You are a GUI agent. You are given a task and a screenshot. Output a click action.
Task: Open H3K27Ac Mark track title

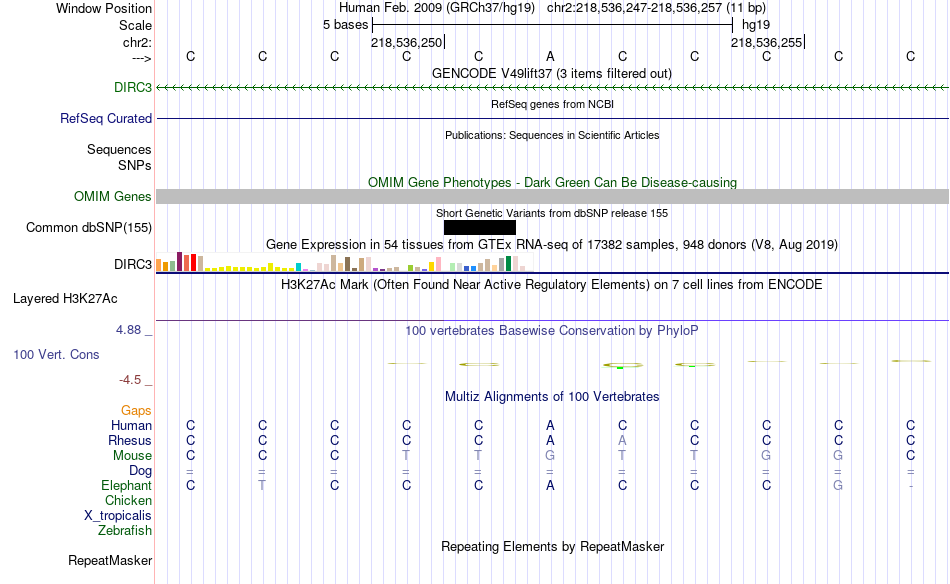click(x=552, y=285)
